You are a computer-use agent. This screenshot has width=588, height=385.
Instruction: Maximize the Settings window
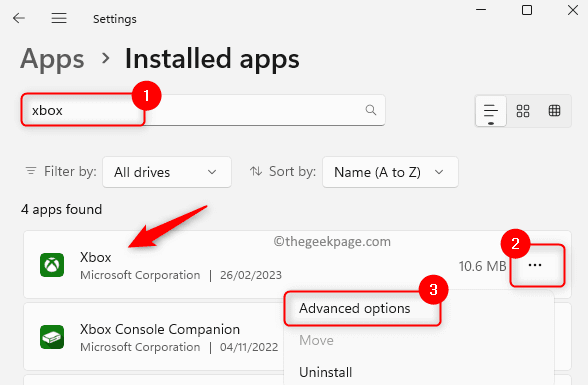[x=527, y=10]
